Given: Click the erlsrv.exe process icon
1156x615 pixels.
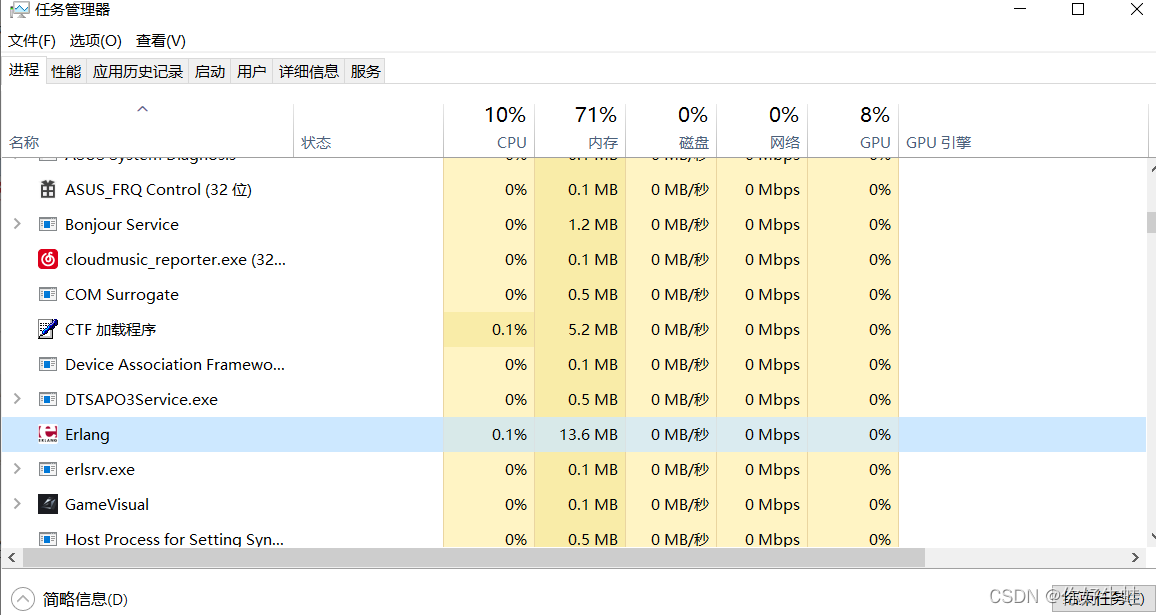Looking at the screenshot, I should [48, 469].
